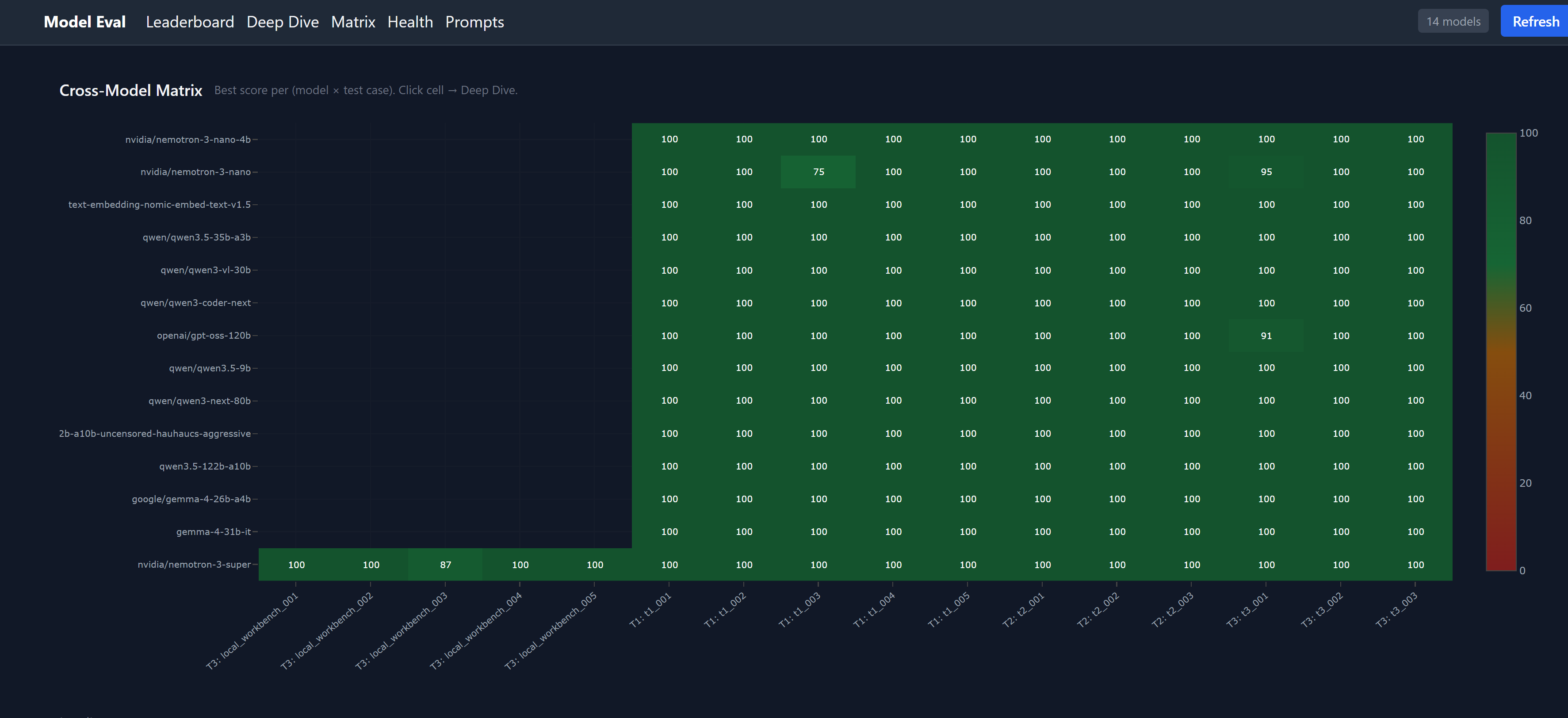1568x718 pixels.
Task: Click the 14 models badge
Action: click(1453, 21)
